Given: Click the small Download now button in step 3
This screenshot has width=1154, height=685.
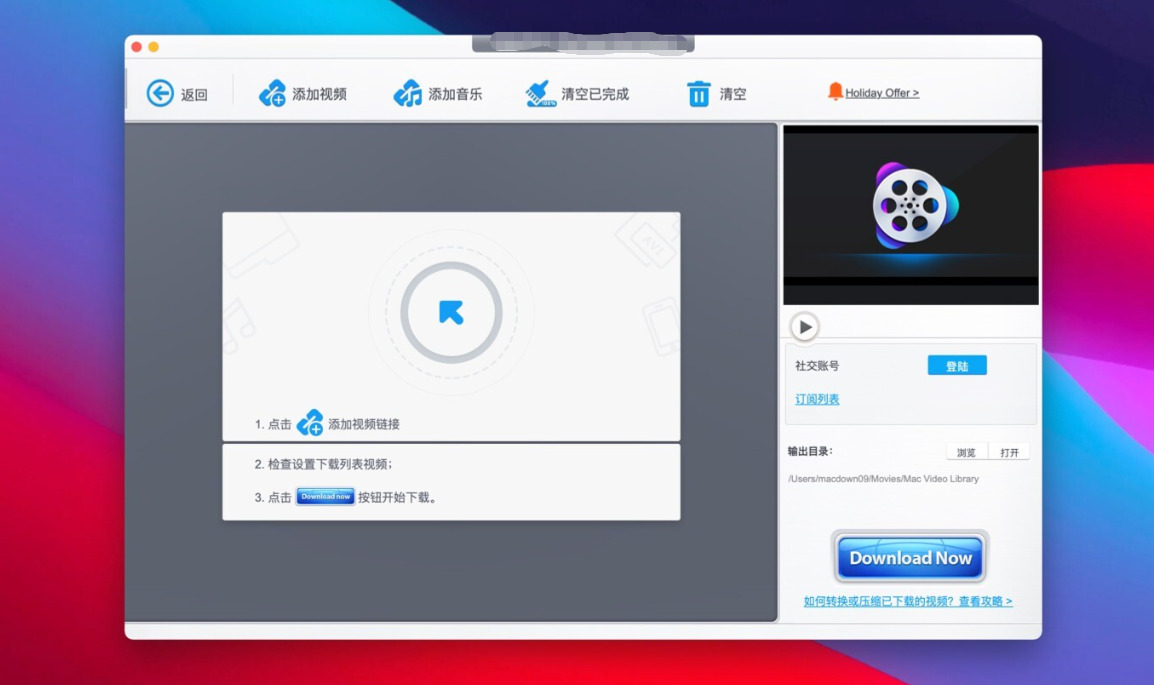Looking at the screenshot, I should (325, 497).
